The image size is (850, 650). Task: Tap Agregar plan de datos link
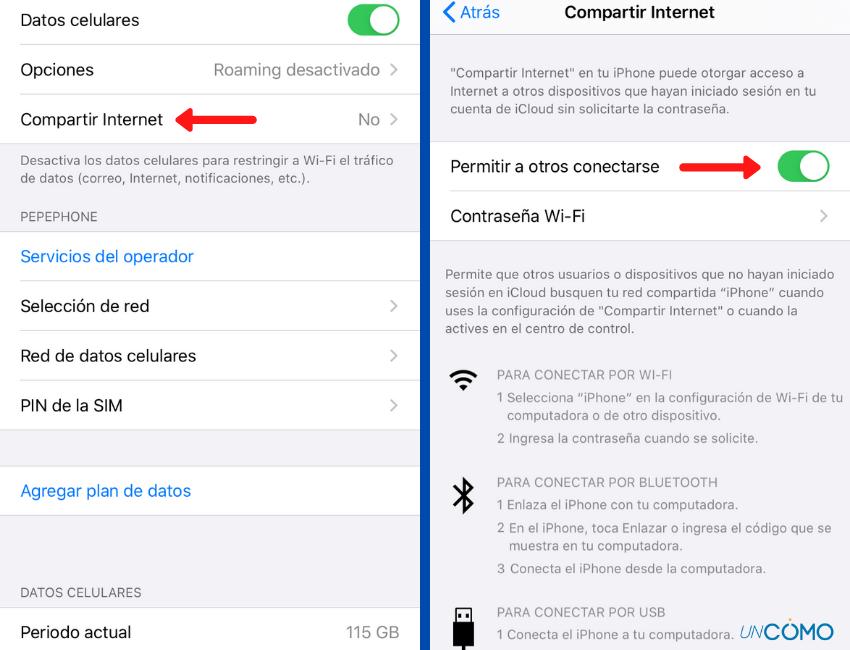coord(106,491)
